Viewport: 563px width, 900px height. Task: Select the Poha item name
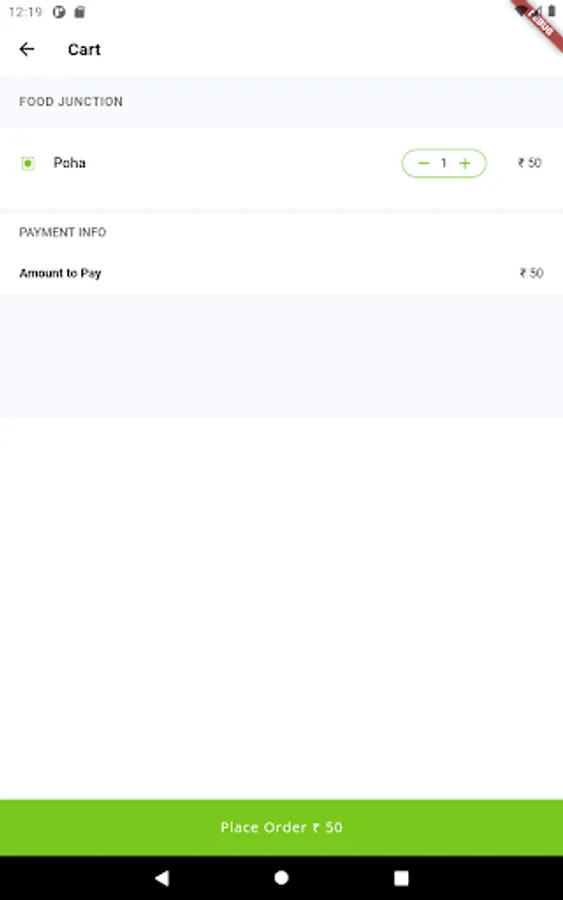[x=69, y=163]
